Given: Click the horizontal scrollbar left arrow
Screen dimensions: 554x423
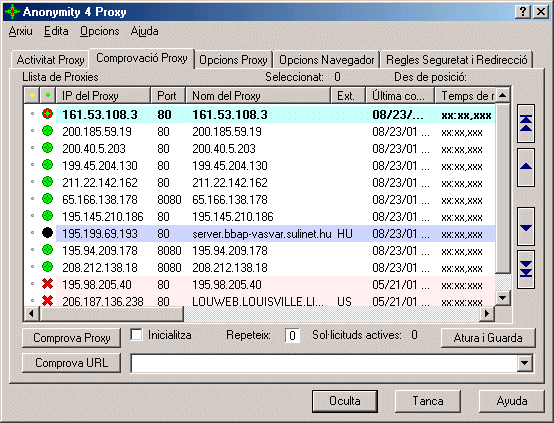Looking at the screenshot, I should coord(31,313).
